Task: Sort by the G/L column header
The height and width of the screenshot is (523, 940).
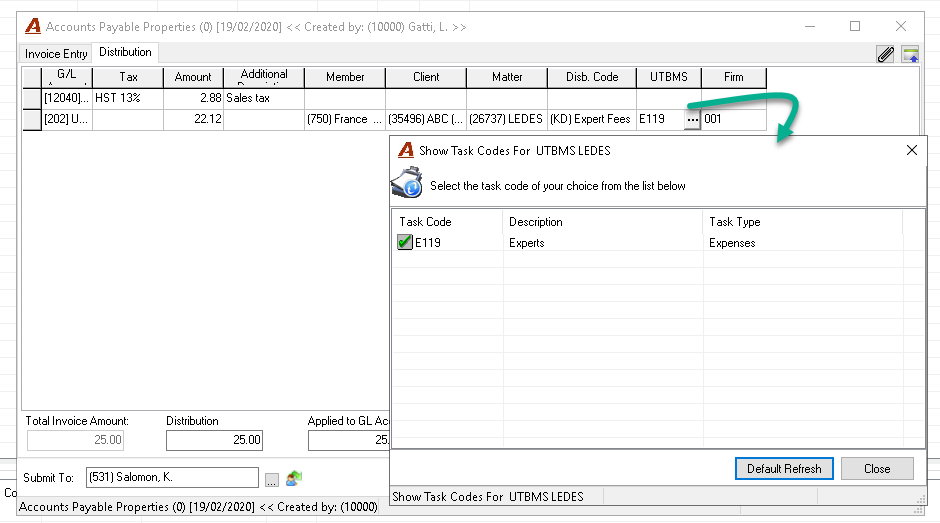Action: pyautogui.click(x=67, y=77)
